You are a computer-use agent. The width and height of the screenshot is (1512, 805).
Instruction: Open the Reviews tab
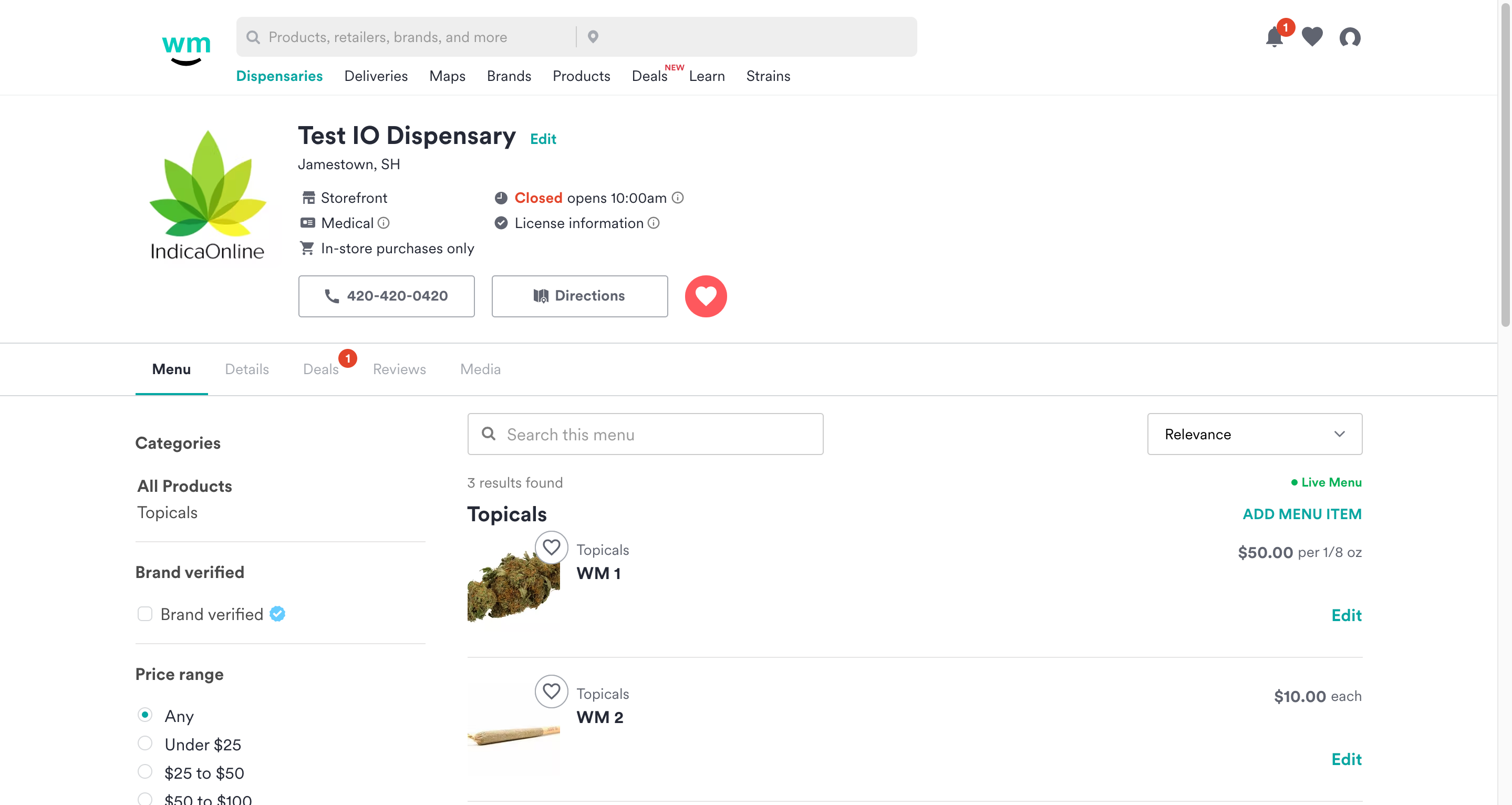[399, 369]
